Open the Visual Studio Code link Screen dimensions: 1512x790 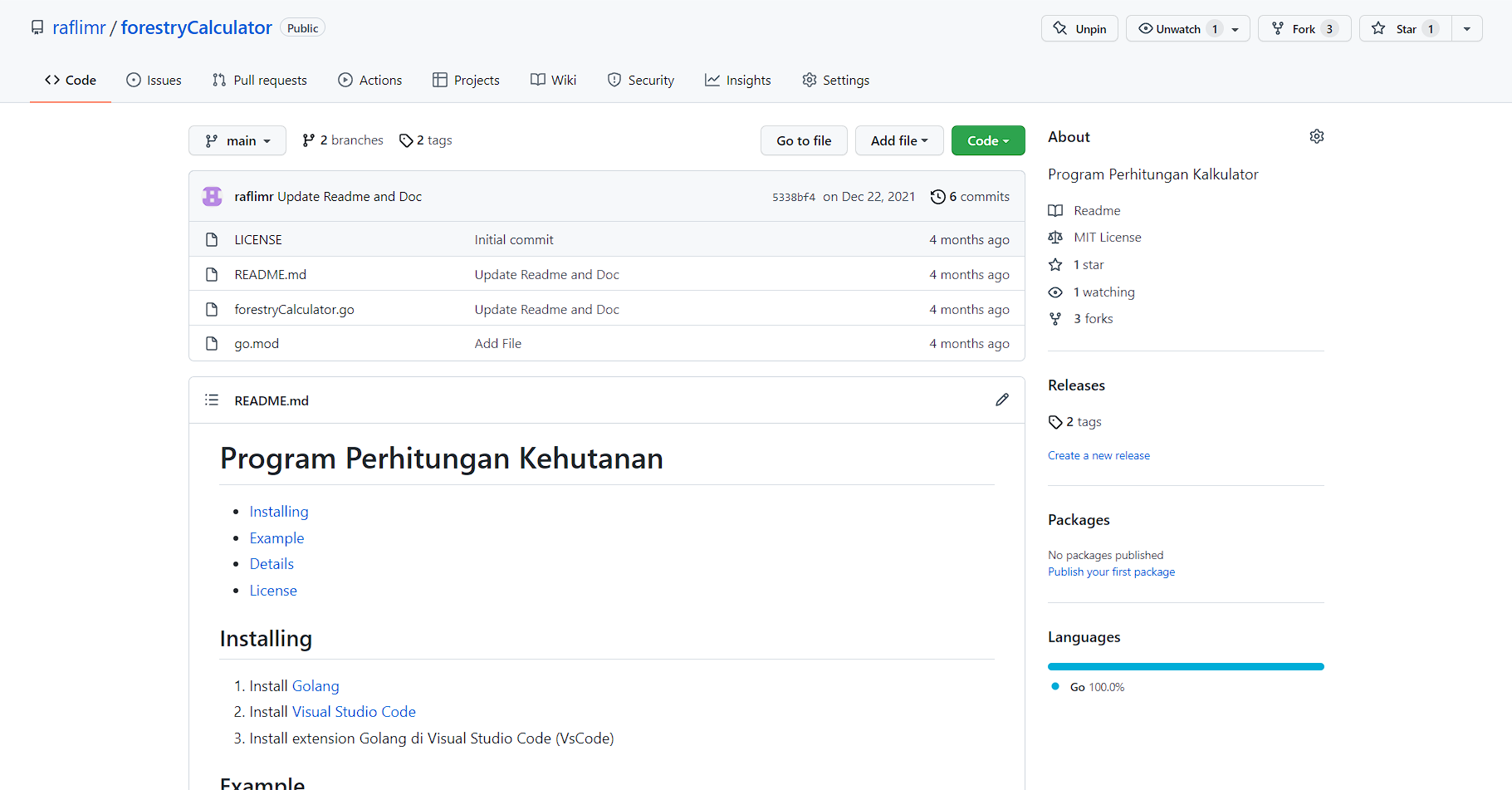click(354, 712)
